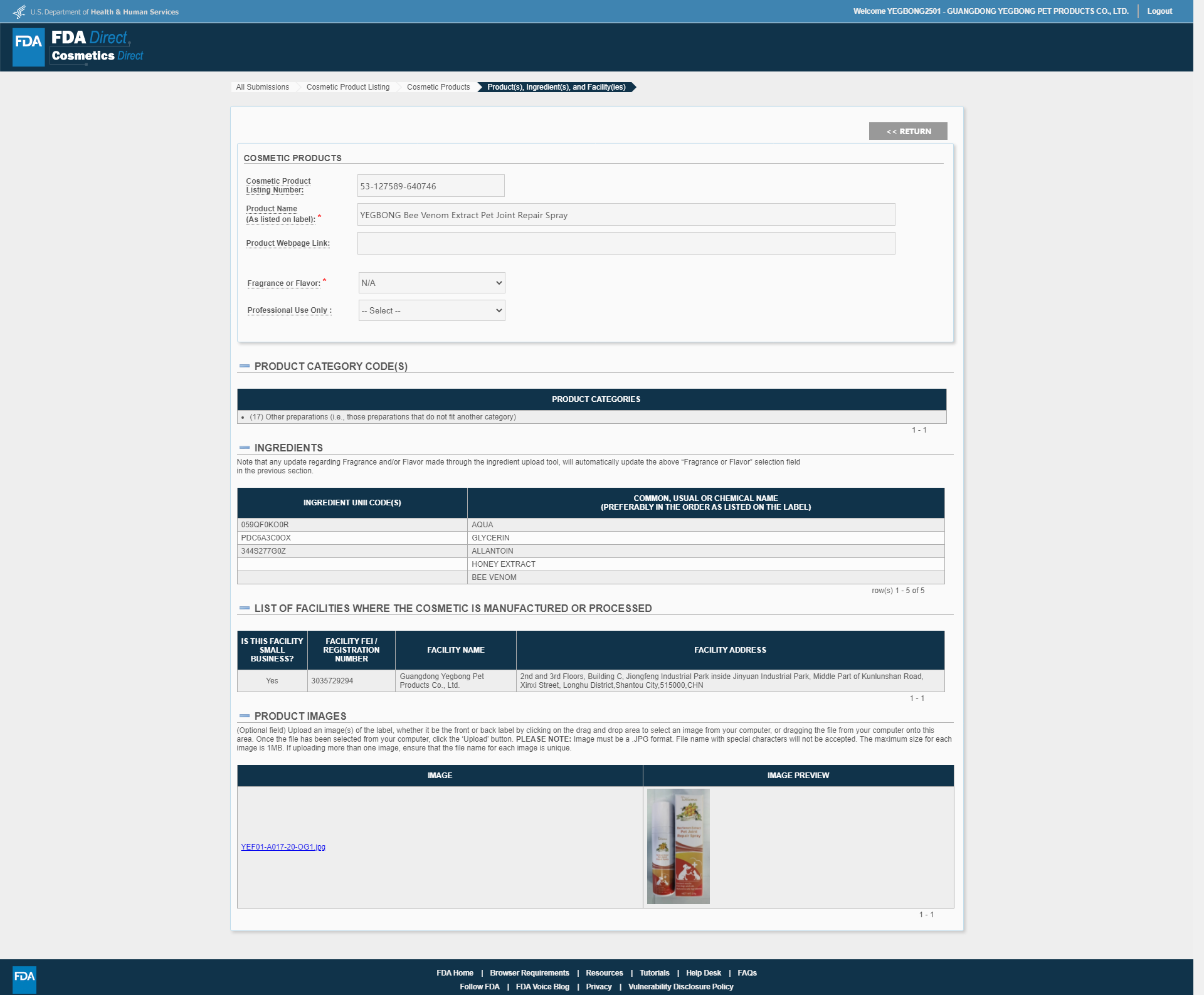1204x995 pixels.
Task: Click the GLYCERIN ingredient cell
Action: (705, 538)
